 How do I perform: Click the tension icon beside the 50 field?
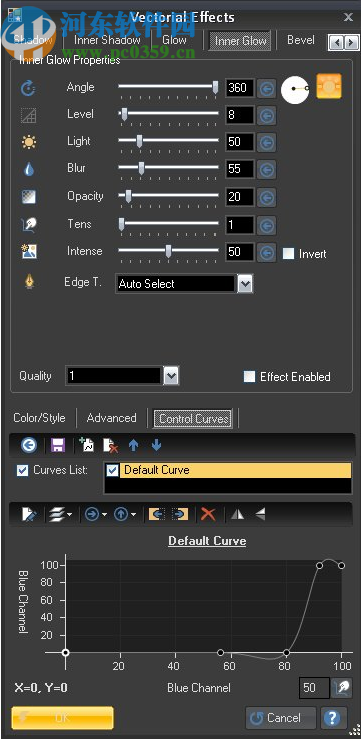[341, 688]
